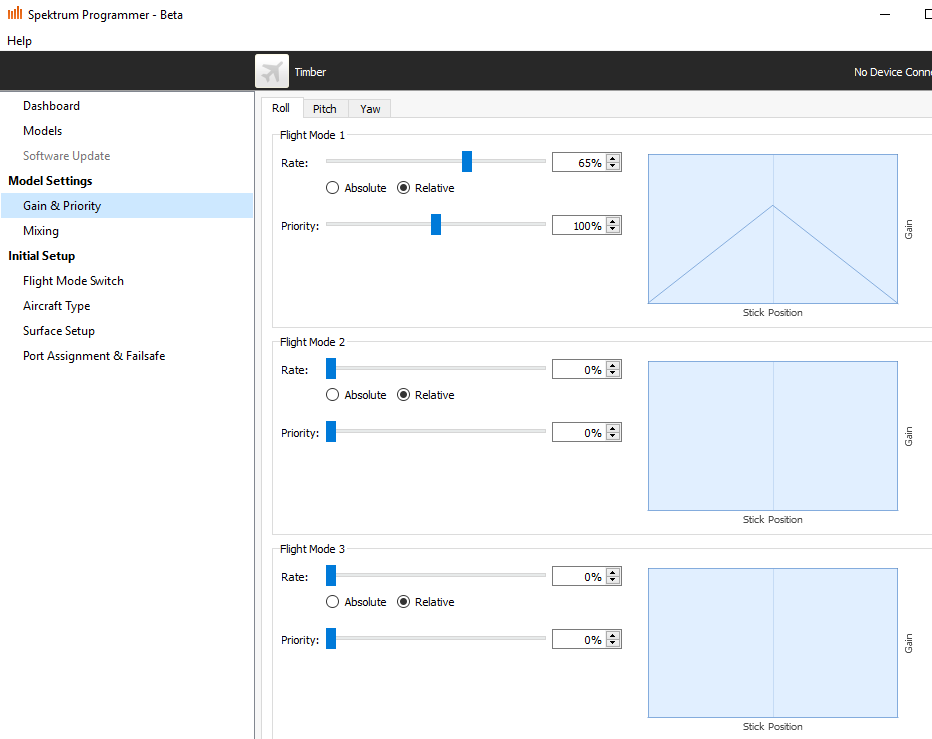The image size is (932, 739).
Task: Decrease Flight Mode 1 Priority with down arrow
Action: point(613,229)
